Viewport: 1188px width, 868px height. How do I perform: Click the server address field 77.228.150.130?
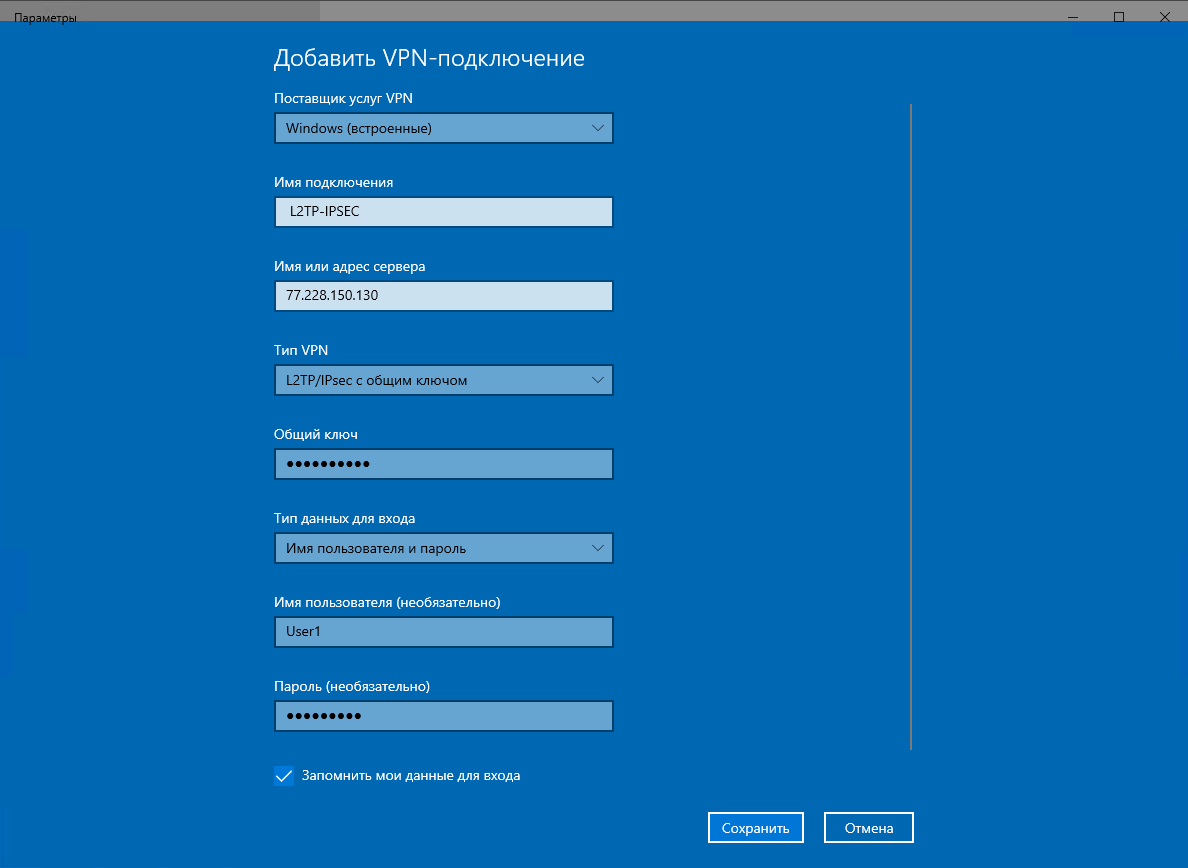coord(443,296)
